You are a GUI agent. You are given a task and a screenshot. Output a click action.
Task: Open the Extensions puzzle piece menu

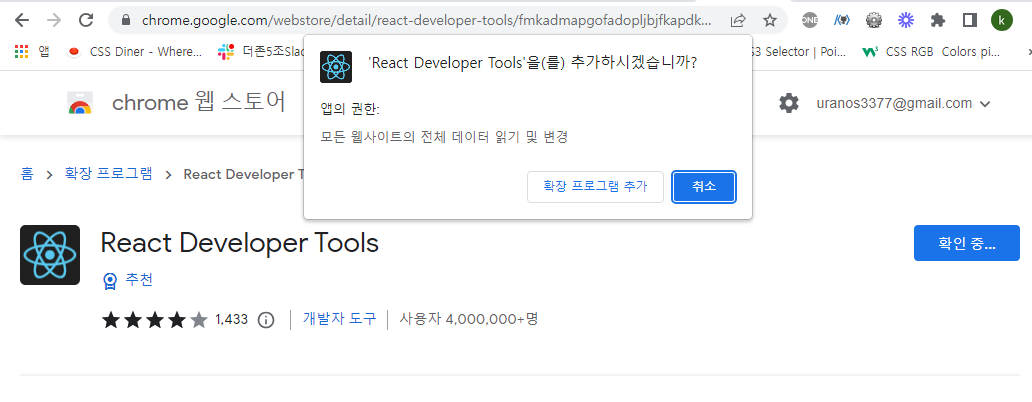click(x=938, y=20)
